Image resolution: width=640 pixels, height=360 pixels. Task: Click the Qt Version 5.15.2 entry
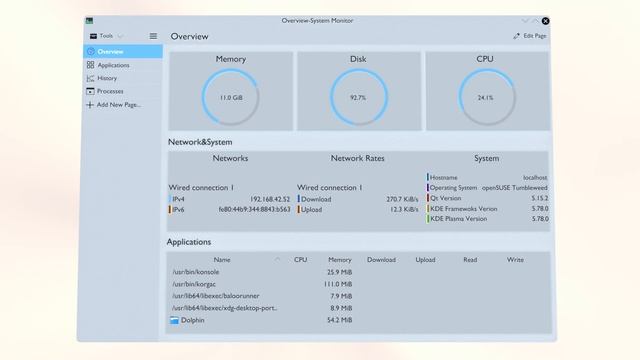coord(488,198)
